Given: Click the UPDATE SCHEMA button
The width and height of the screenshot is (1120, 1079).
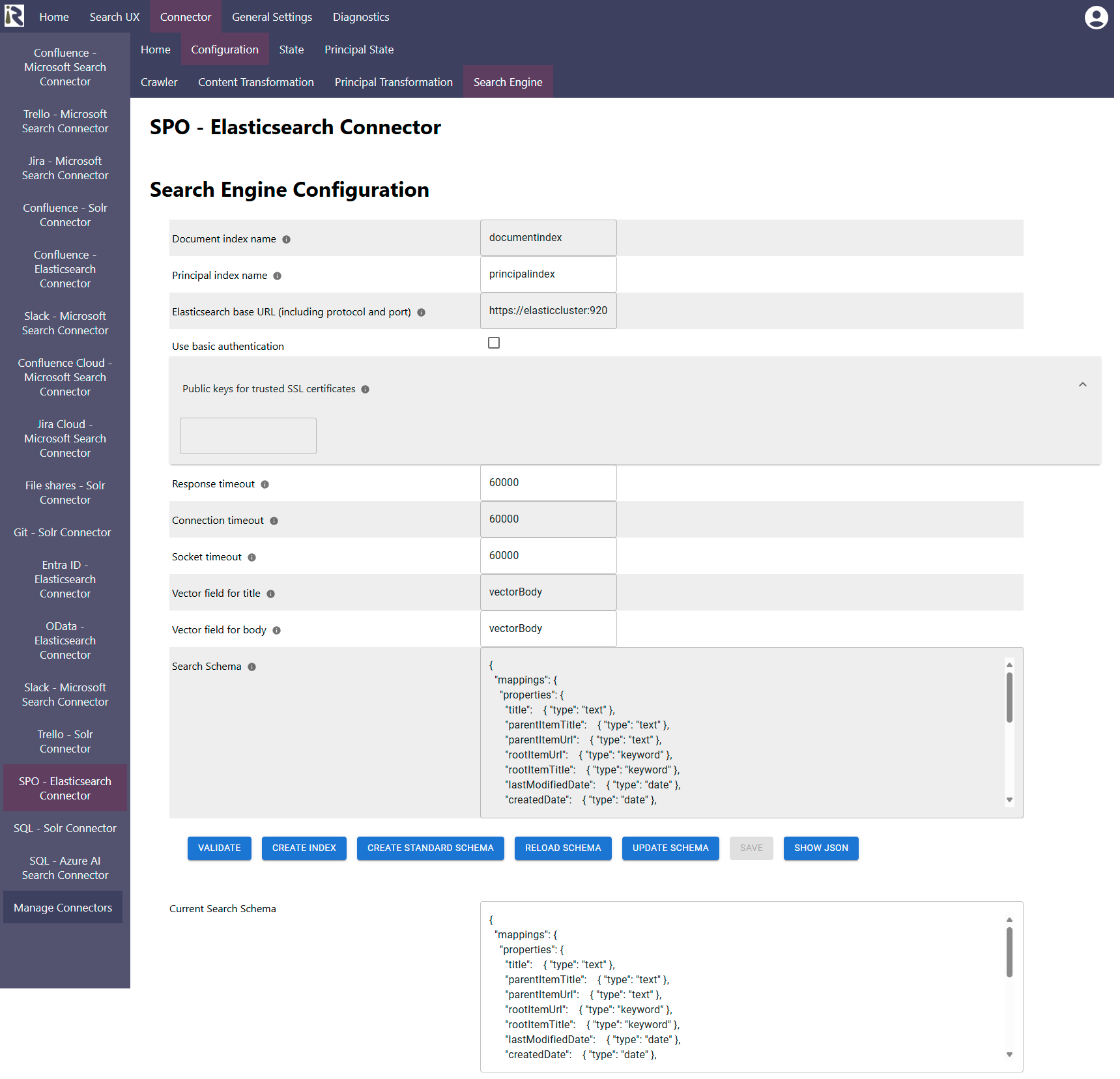Looking at the screenshot, I should pos(670,848).
